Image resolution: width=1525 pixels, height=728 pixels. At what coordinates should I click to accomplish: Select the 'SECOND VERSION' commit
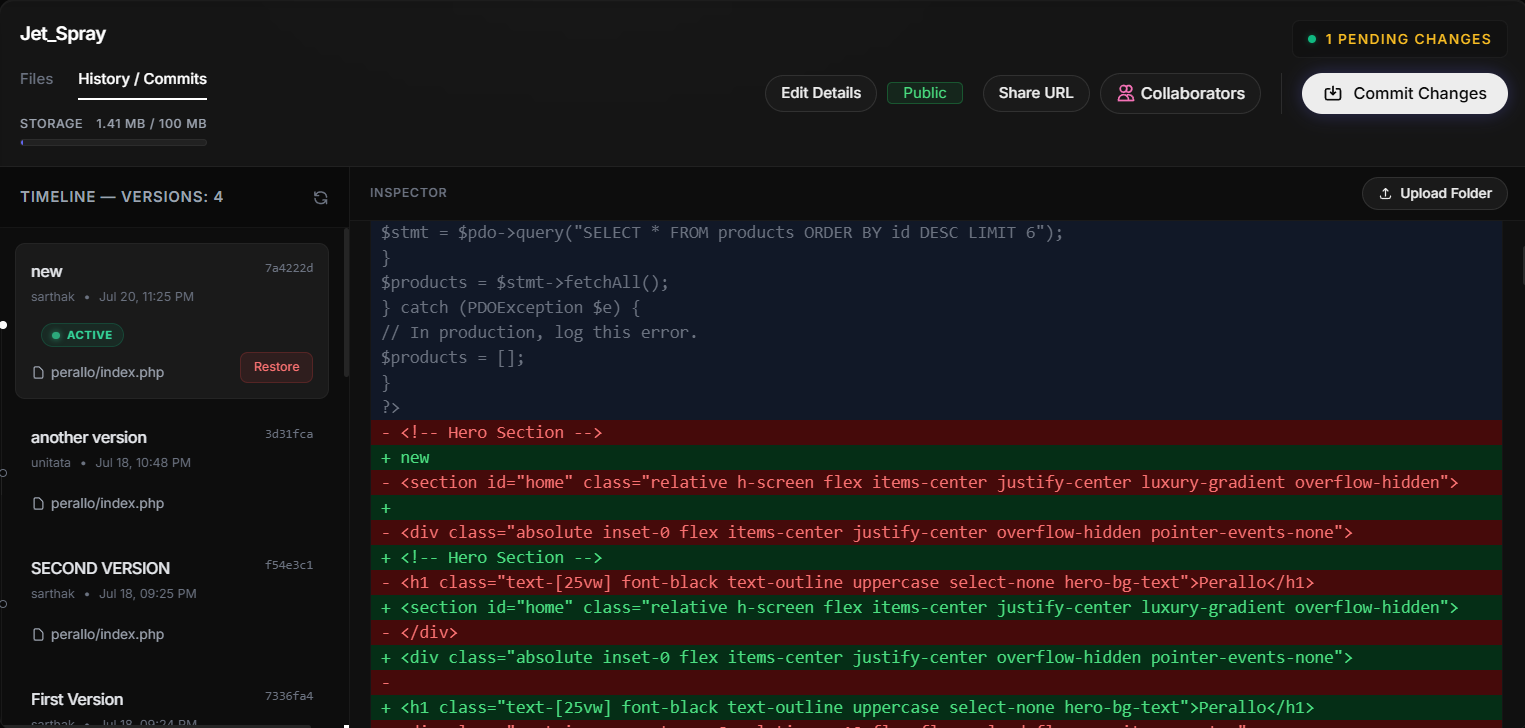(172, 600)
